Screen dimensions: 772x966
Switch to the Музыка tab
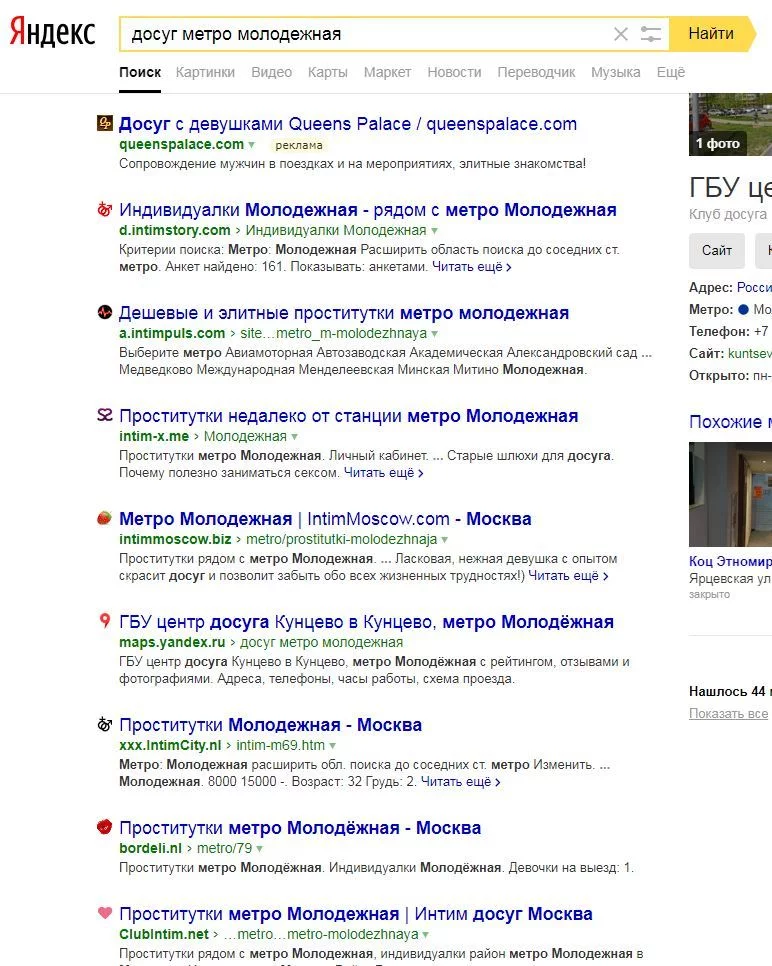616,72
